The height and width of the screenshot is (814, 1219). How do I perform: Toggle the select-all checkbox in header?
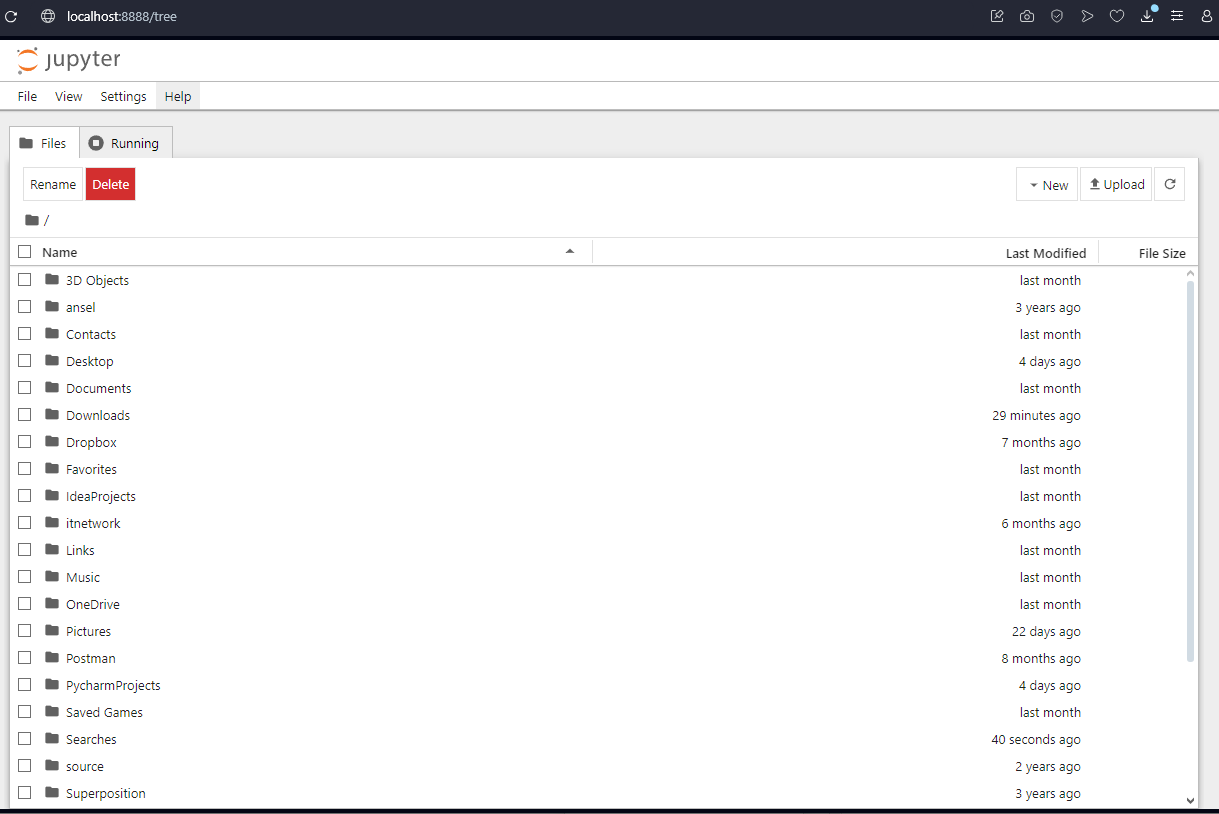[24, 252]
